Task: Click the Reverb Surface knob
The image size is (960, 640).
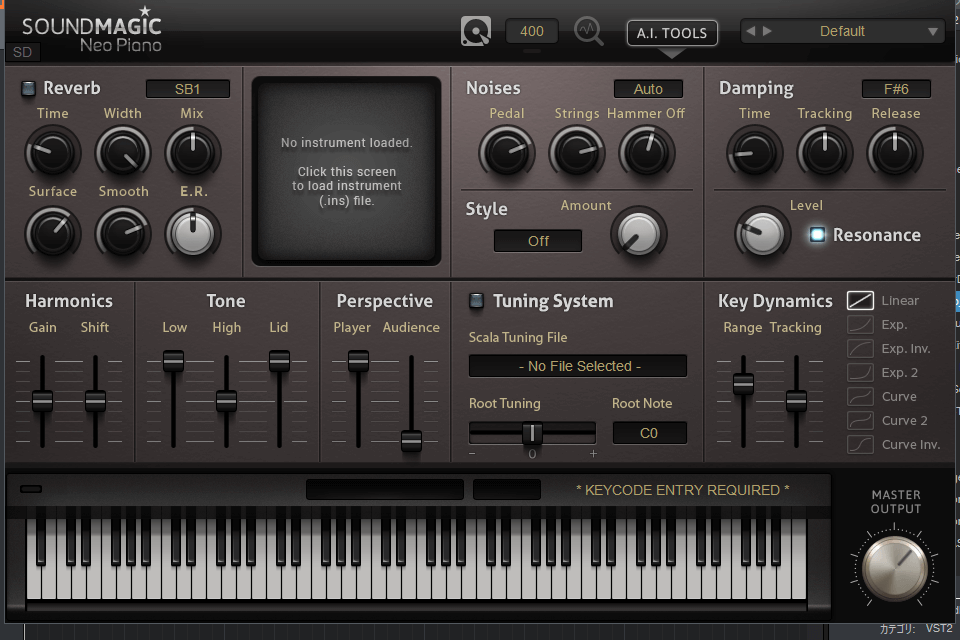Action: [53, 233]
